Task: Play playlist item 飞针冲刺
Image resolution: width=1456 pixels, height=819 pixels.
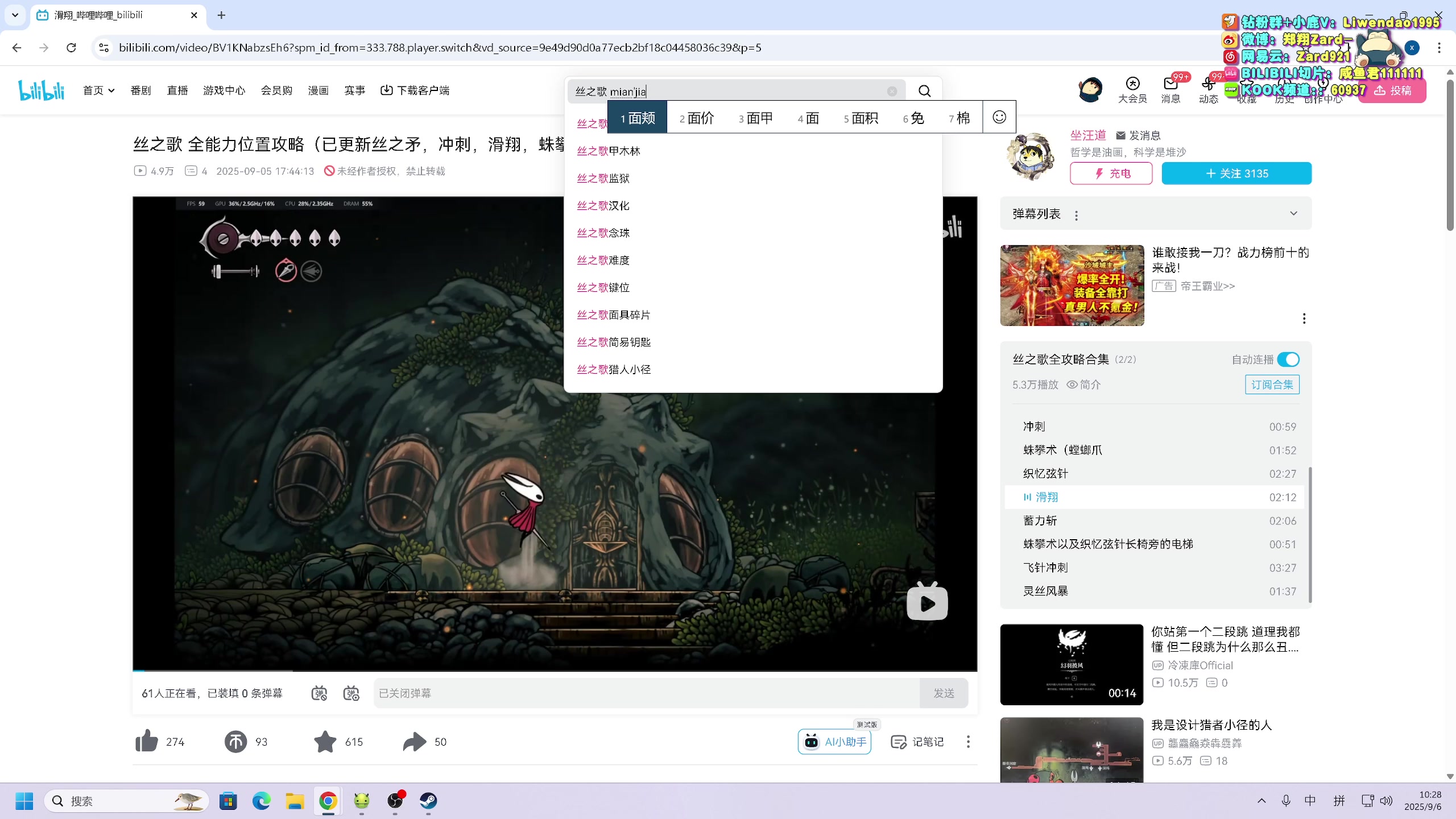Action: click(x=1156, y=568)
